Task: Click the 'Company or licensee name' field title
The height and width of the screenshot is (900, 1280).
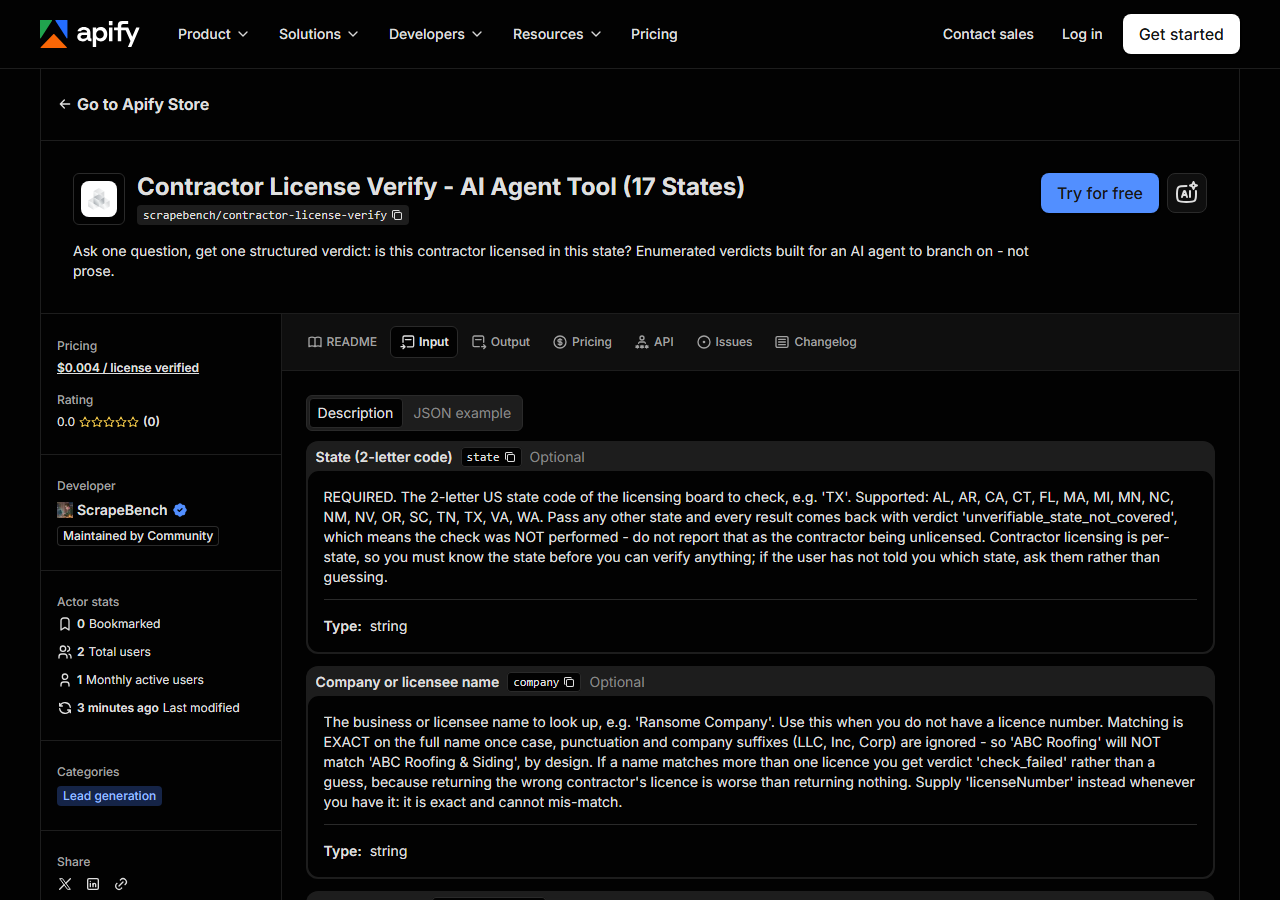Action: 407,682
